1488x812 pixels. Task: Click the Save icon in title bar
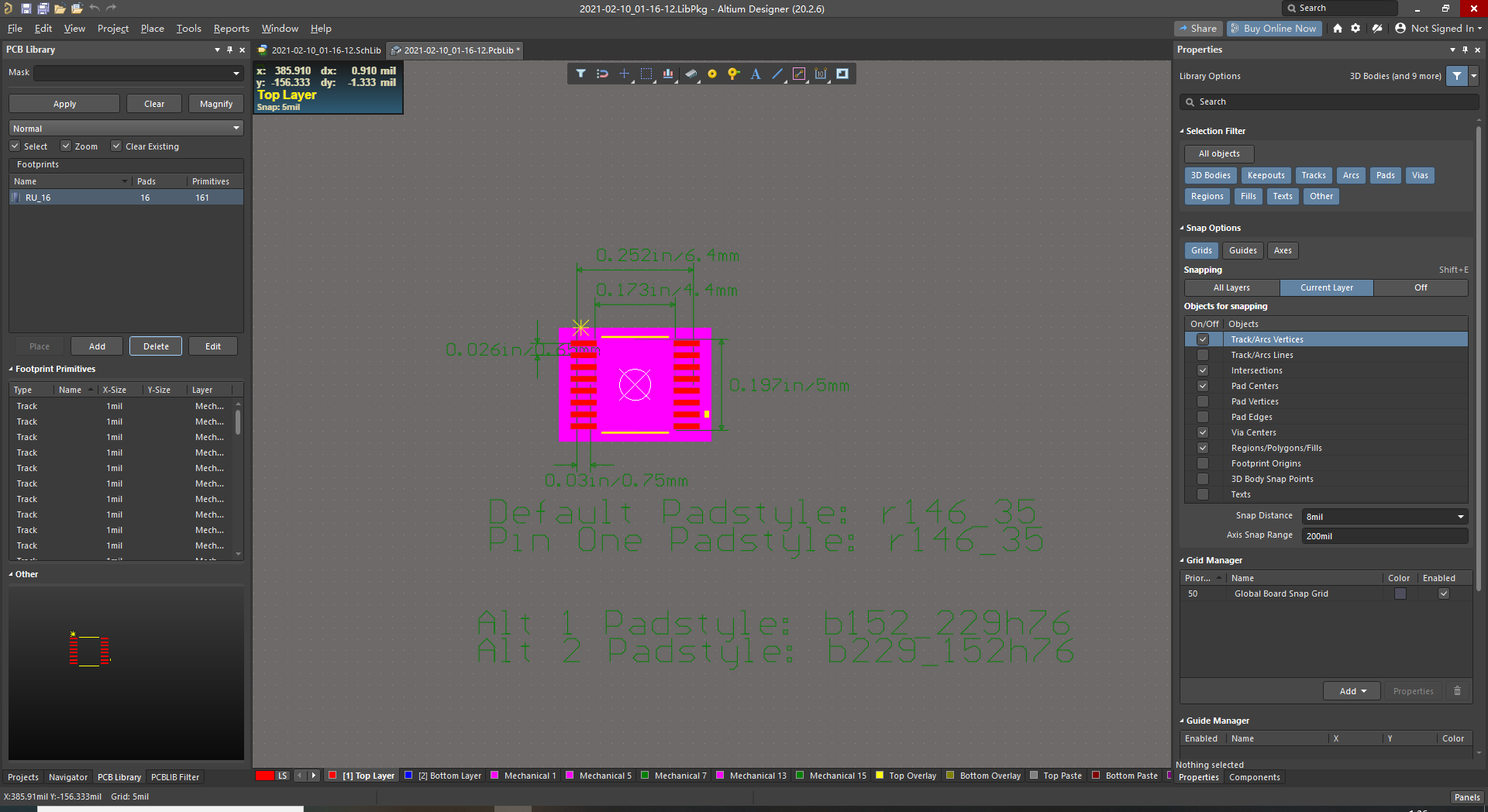coord(26,9)
